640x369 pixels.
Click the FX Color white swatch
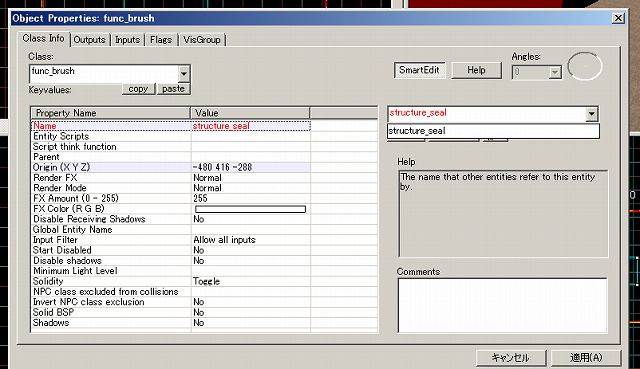[250, 209]
